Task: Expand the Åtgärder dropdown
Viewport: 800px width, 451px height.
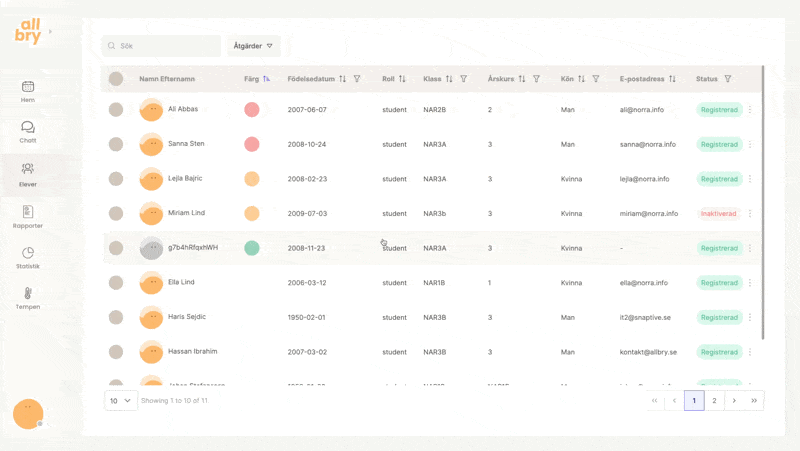Action: point(253,46)
